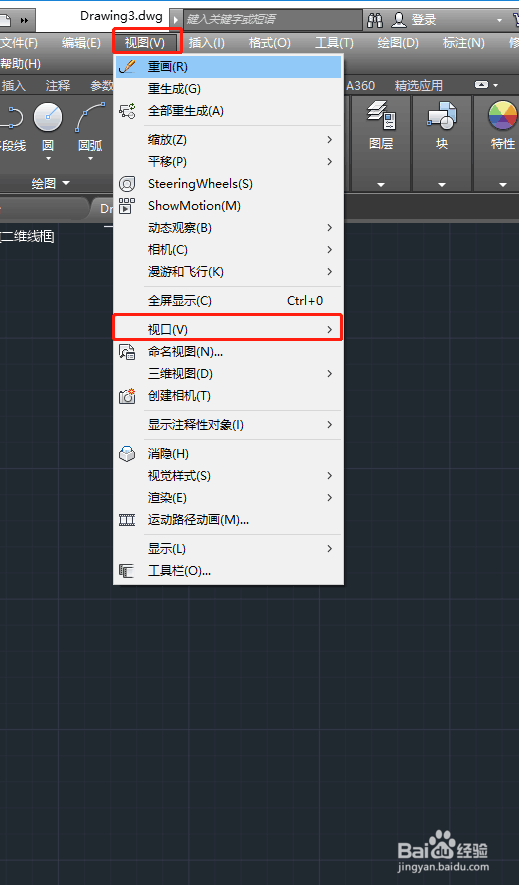The height and width of the screenshot is (885, 519).
Task: Open the 工具(T) menu
Action: coord(334,43)
